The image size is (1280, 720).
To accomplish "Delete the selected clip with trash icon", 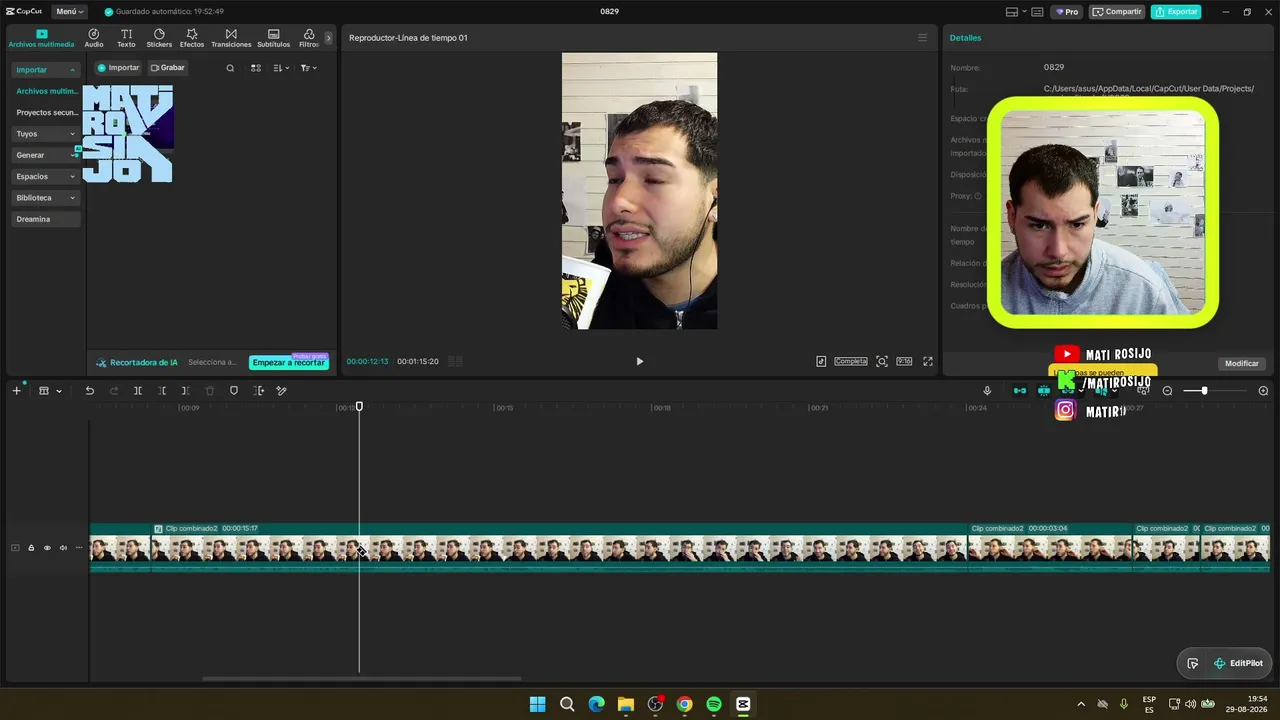I will (x=209, y=390).
